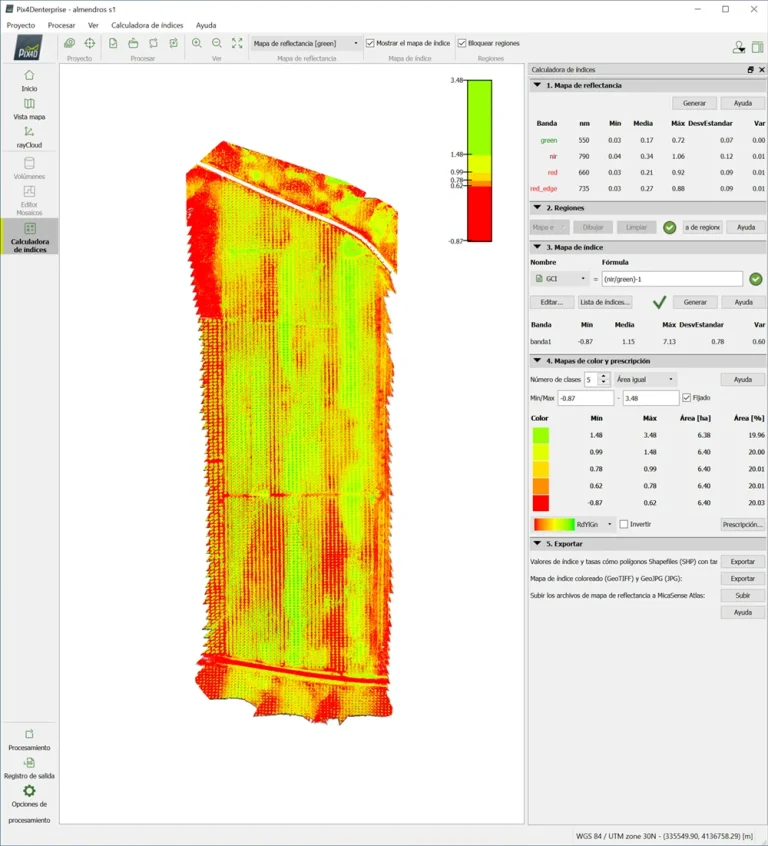Open the Inicio home view
Screen dimensions: 768x846
29,80
